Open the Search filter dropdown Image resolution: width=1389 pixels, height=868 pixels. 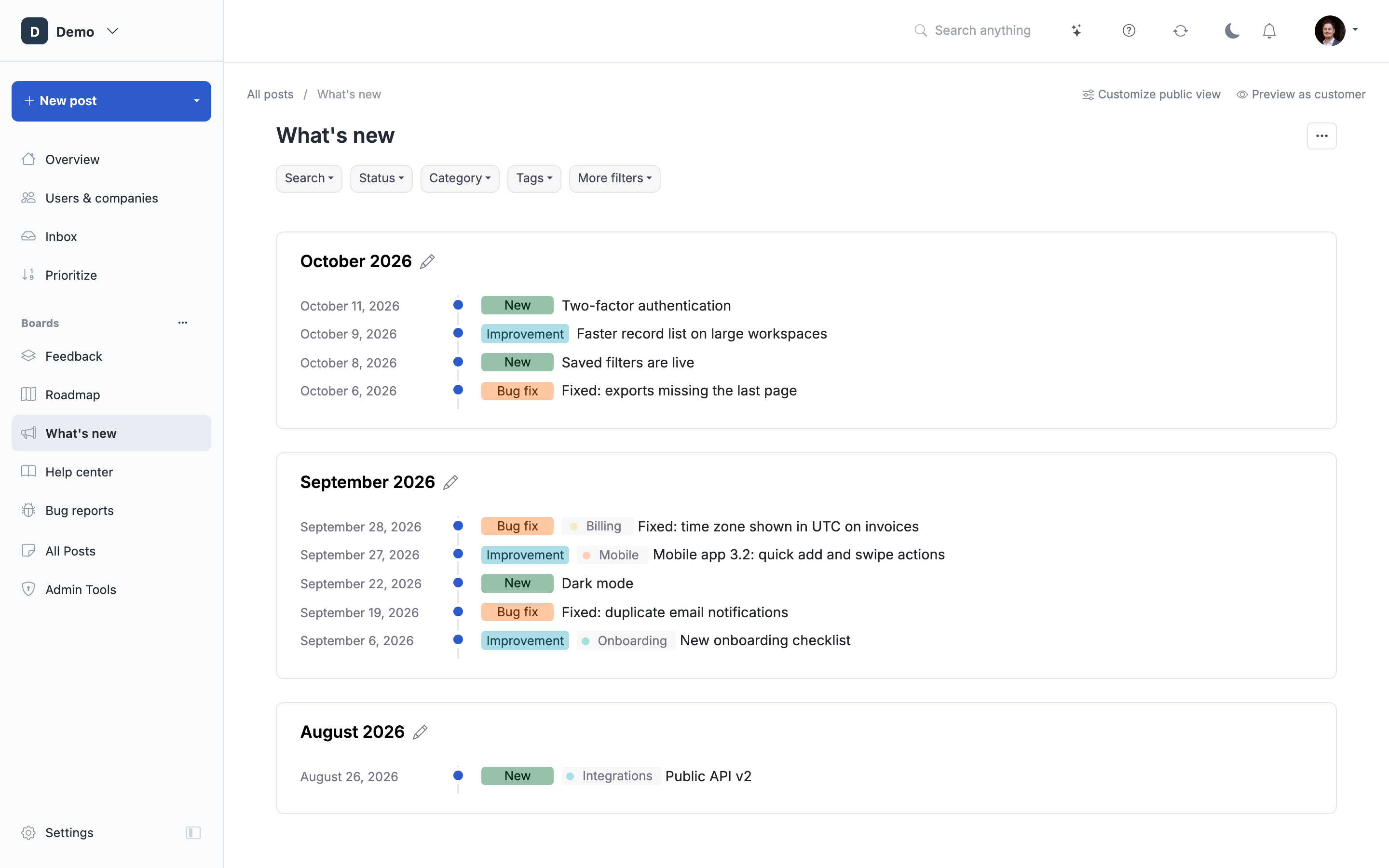tap(309, 178)
